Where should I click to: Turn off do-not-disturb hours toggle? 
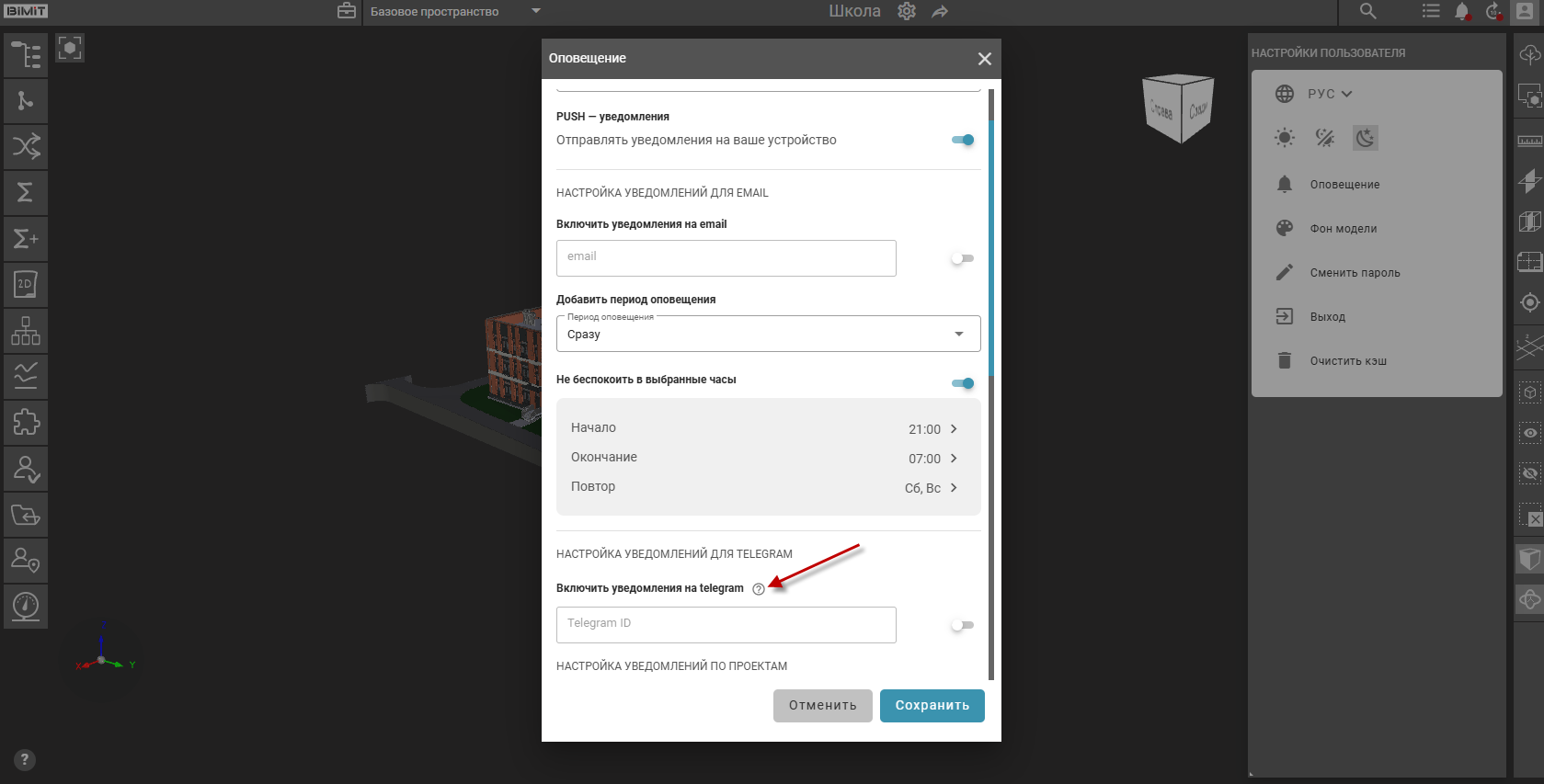tap(963, 383)
